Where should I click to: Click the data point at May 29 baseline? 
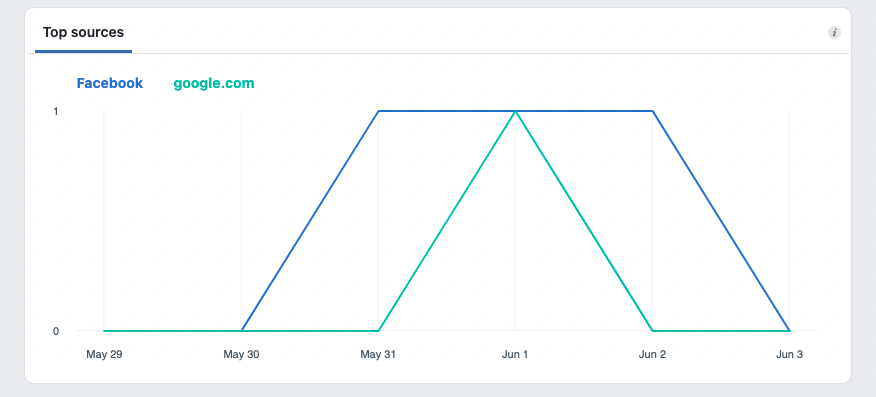pos(104,331)
